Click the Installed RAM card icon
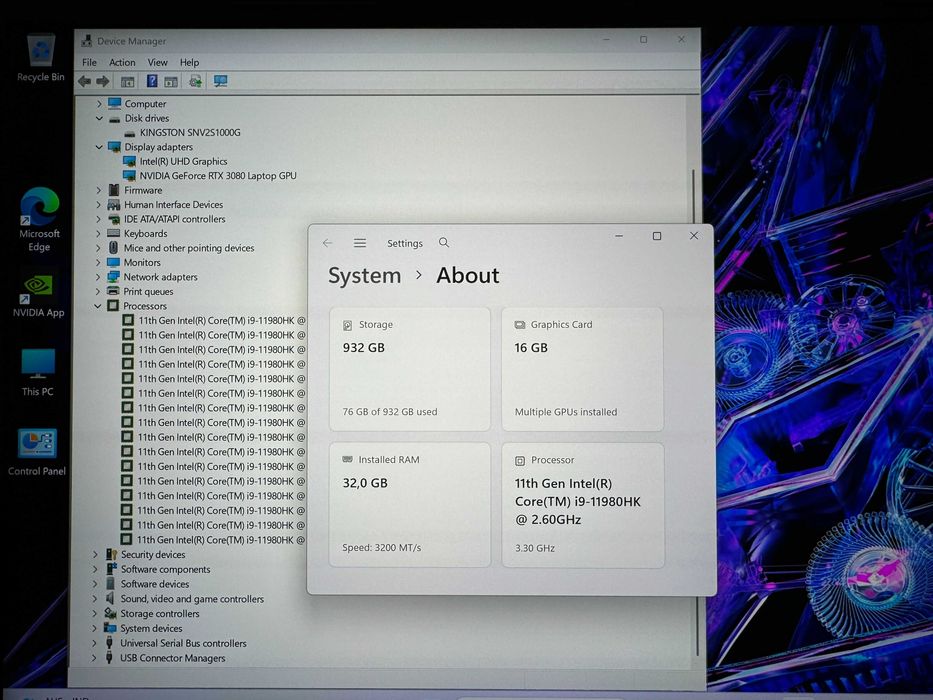This screenshot has height=700, width=933. pyautogui.click(x=347, y=460)
